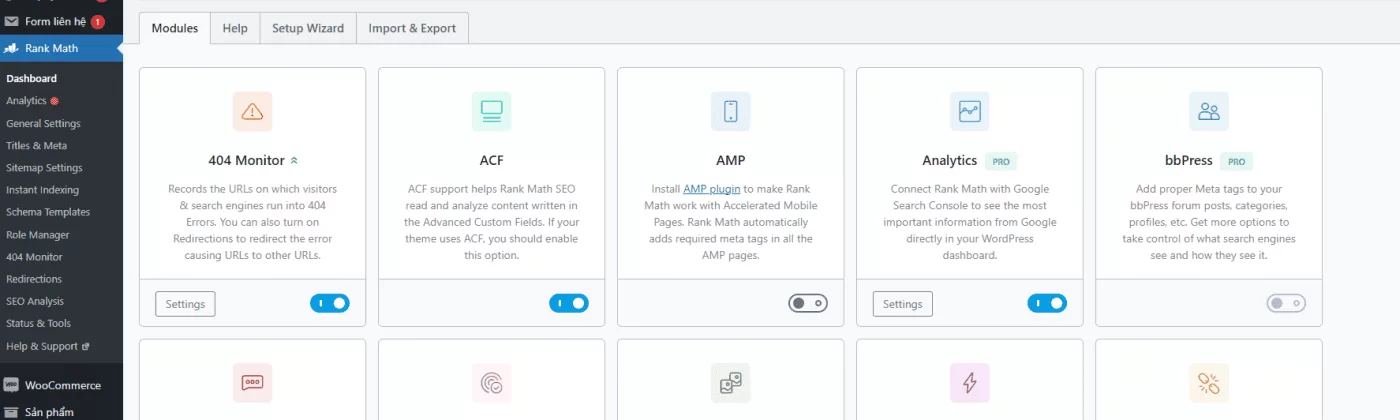Go to the Import & Export tab
This screenshot has width=1400, height=420.
412,28
